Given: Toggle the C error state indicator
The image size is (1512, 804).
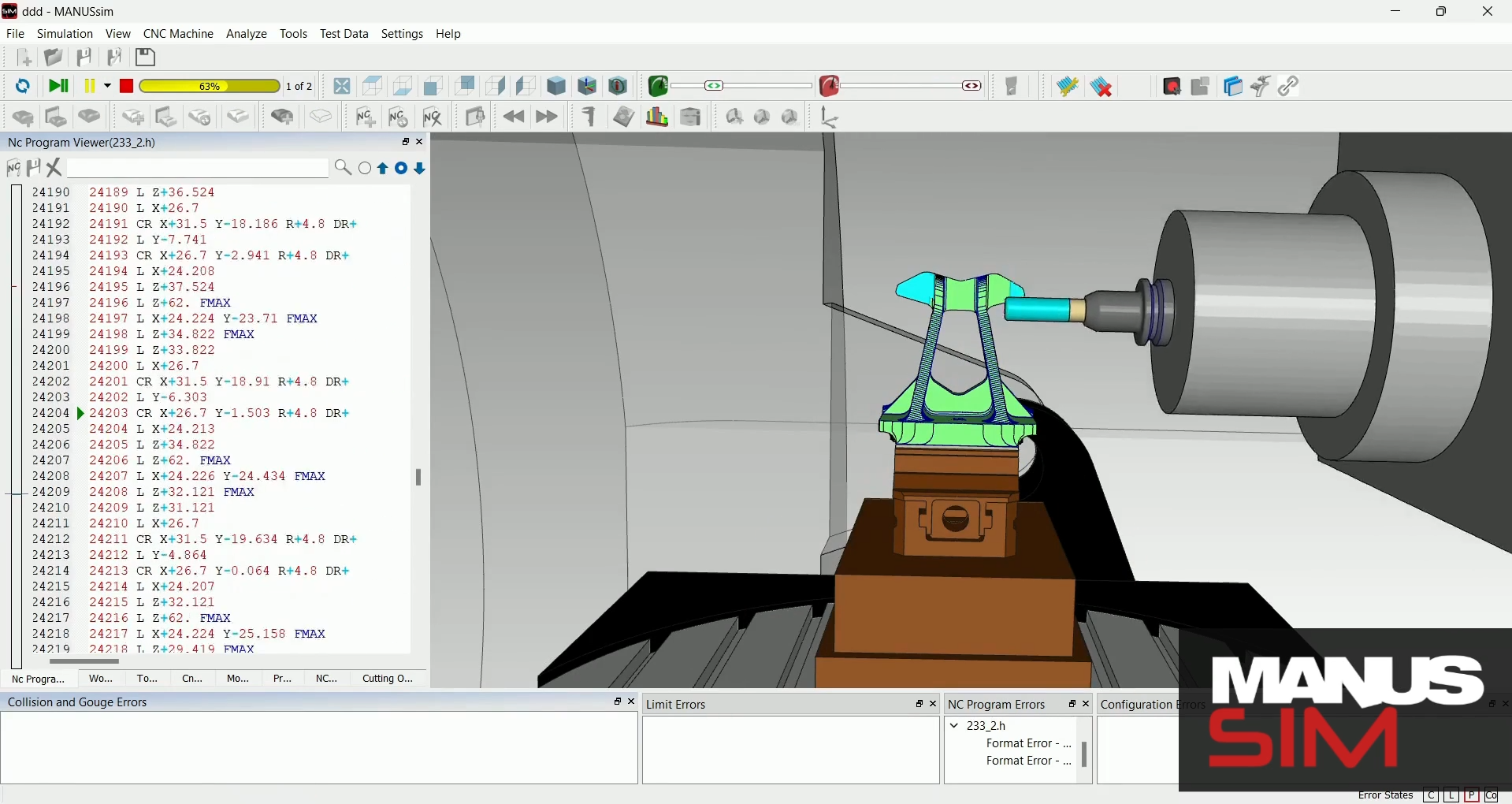Looking at the screenshot, I should [x=1431, y=795].
